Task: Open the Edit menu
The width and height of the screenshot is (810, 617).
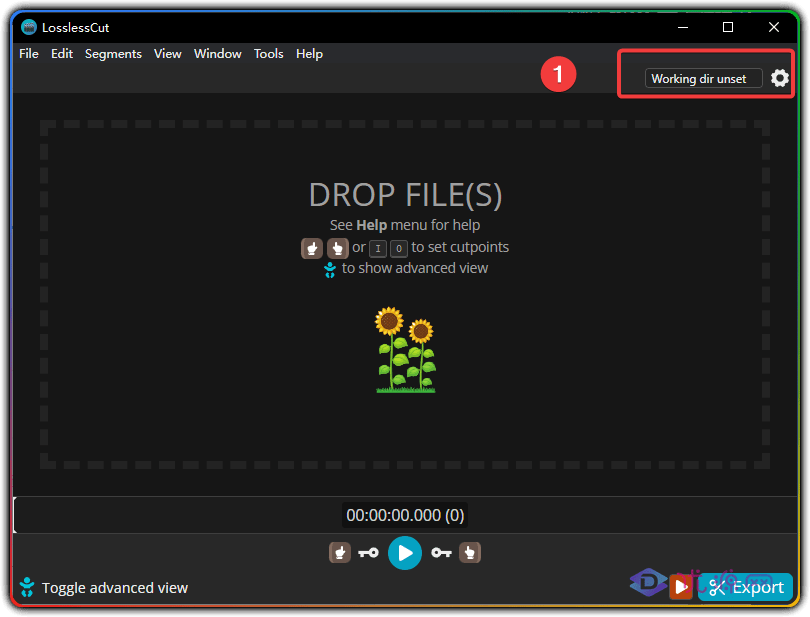Action: coord(62,54)
